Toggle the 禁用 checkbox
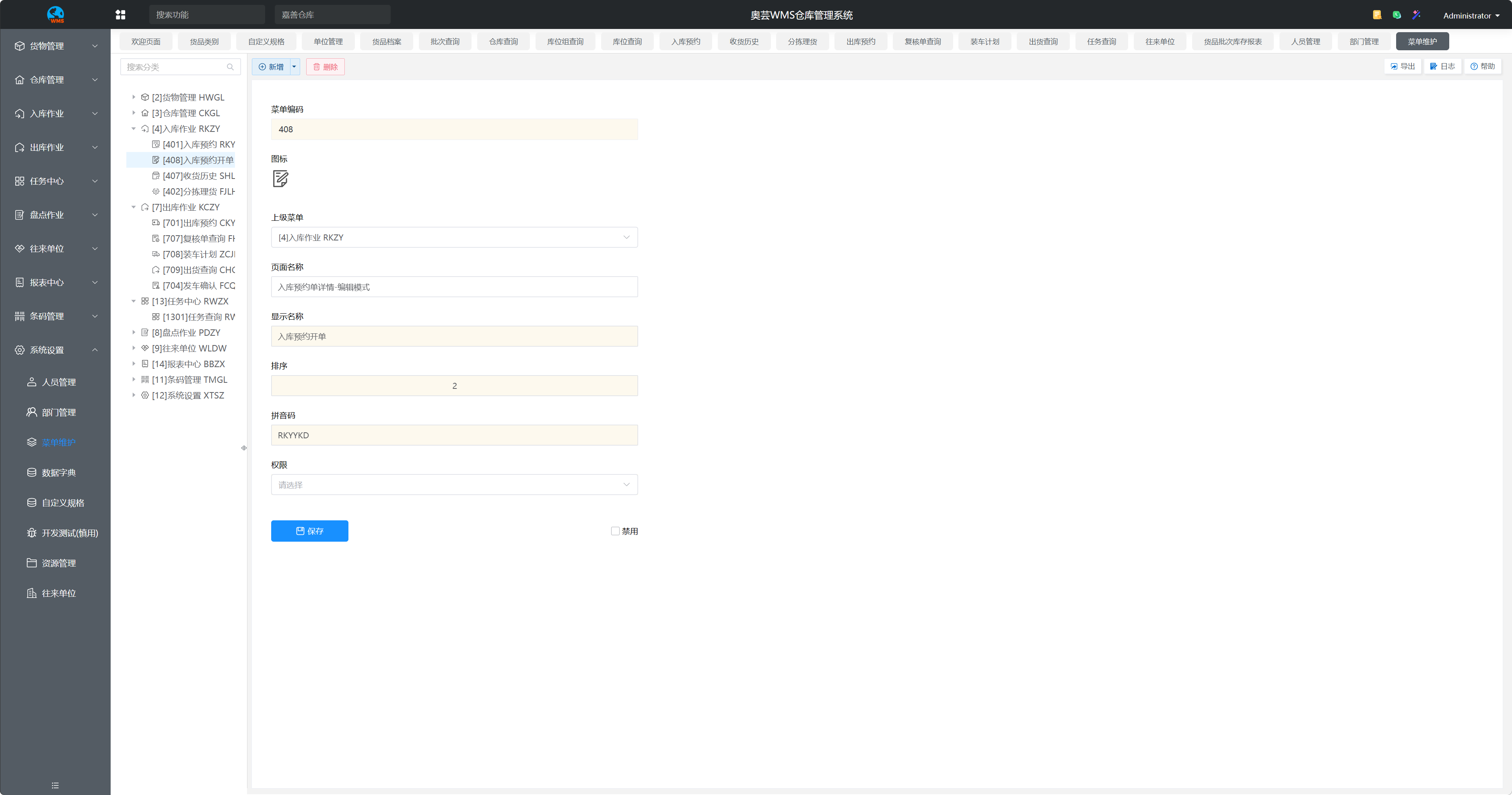This screenshot has height=795, width=1512. [614, 531]
